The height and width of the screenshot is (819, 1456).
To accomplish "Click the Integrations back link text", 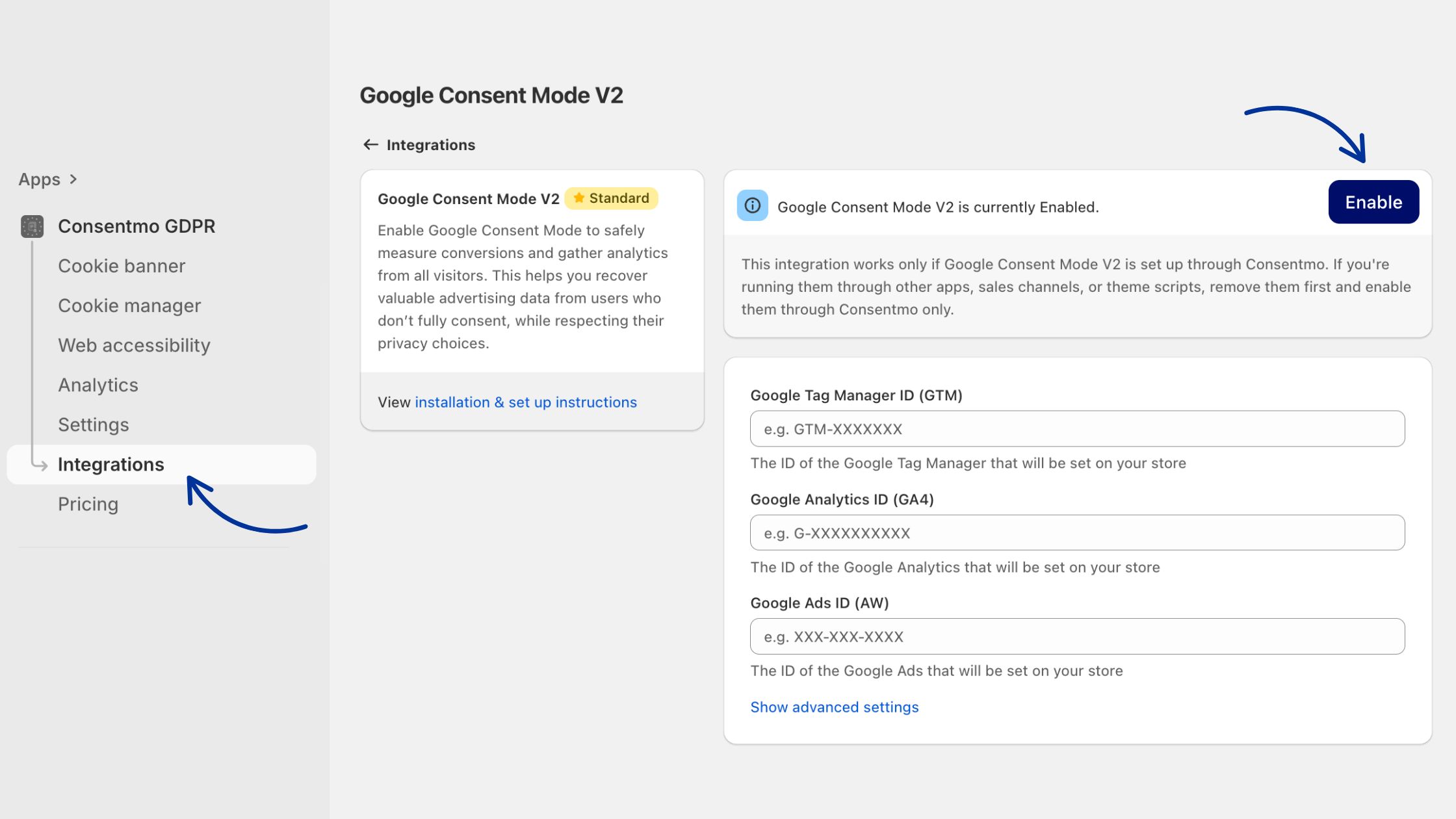I will (x=430, y=144).
